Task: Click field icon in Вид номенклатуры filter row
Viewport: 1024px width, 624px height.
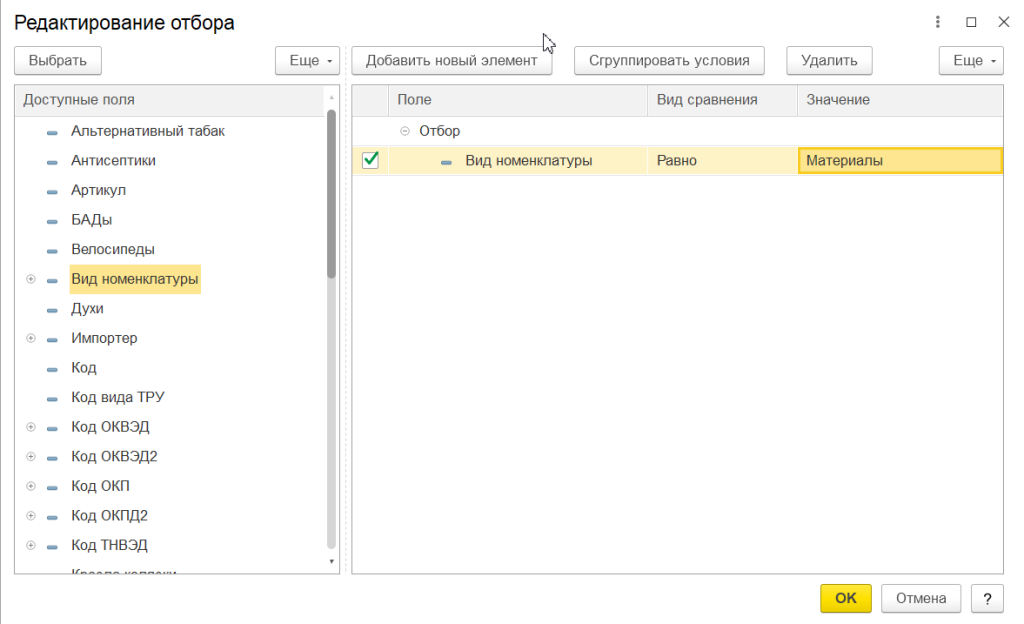Action: click(446, 161)
